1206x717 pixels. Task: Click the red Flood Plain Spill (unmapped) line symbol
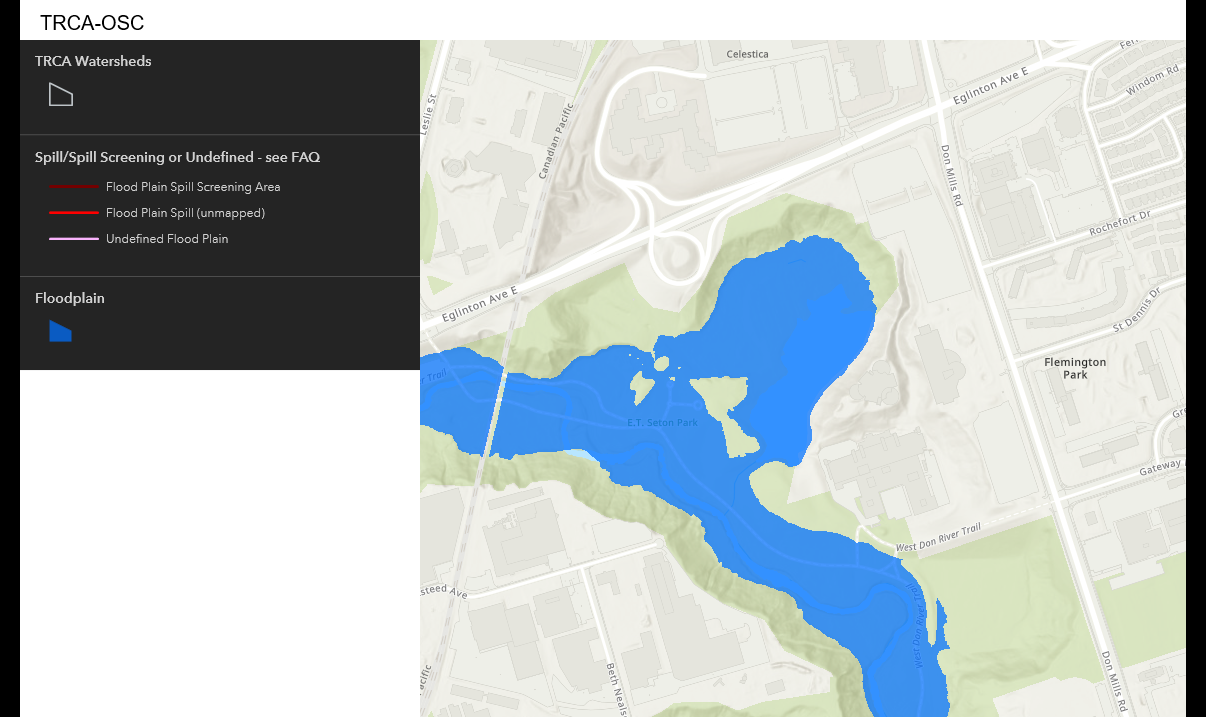[x=74, y=213]
